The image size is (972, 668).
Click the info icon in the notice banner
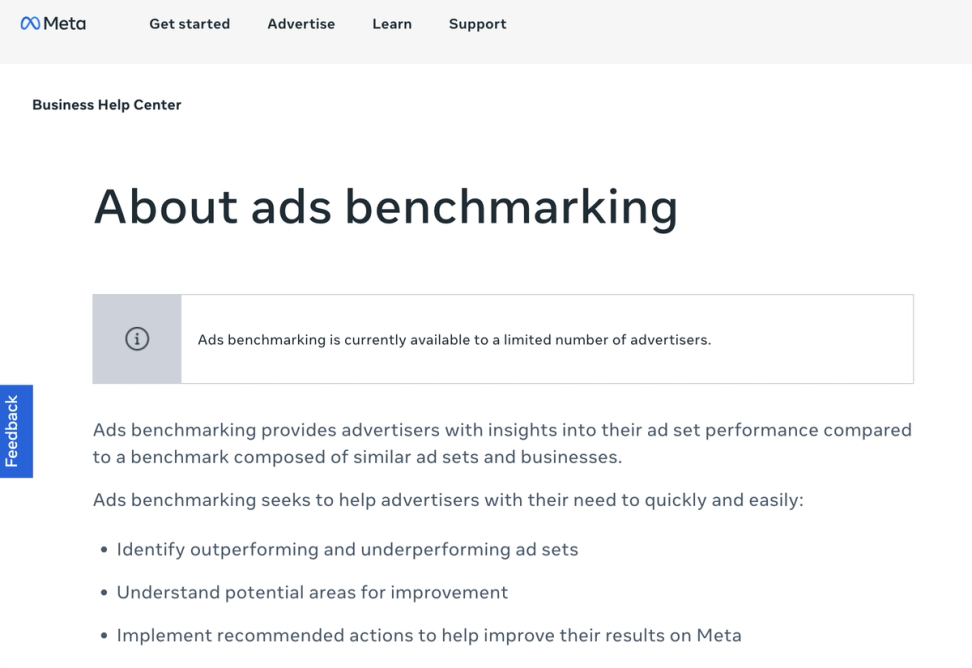(137, 339)
